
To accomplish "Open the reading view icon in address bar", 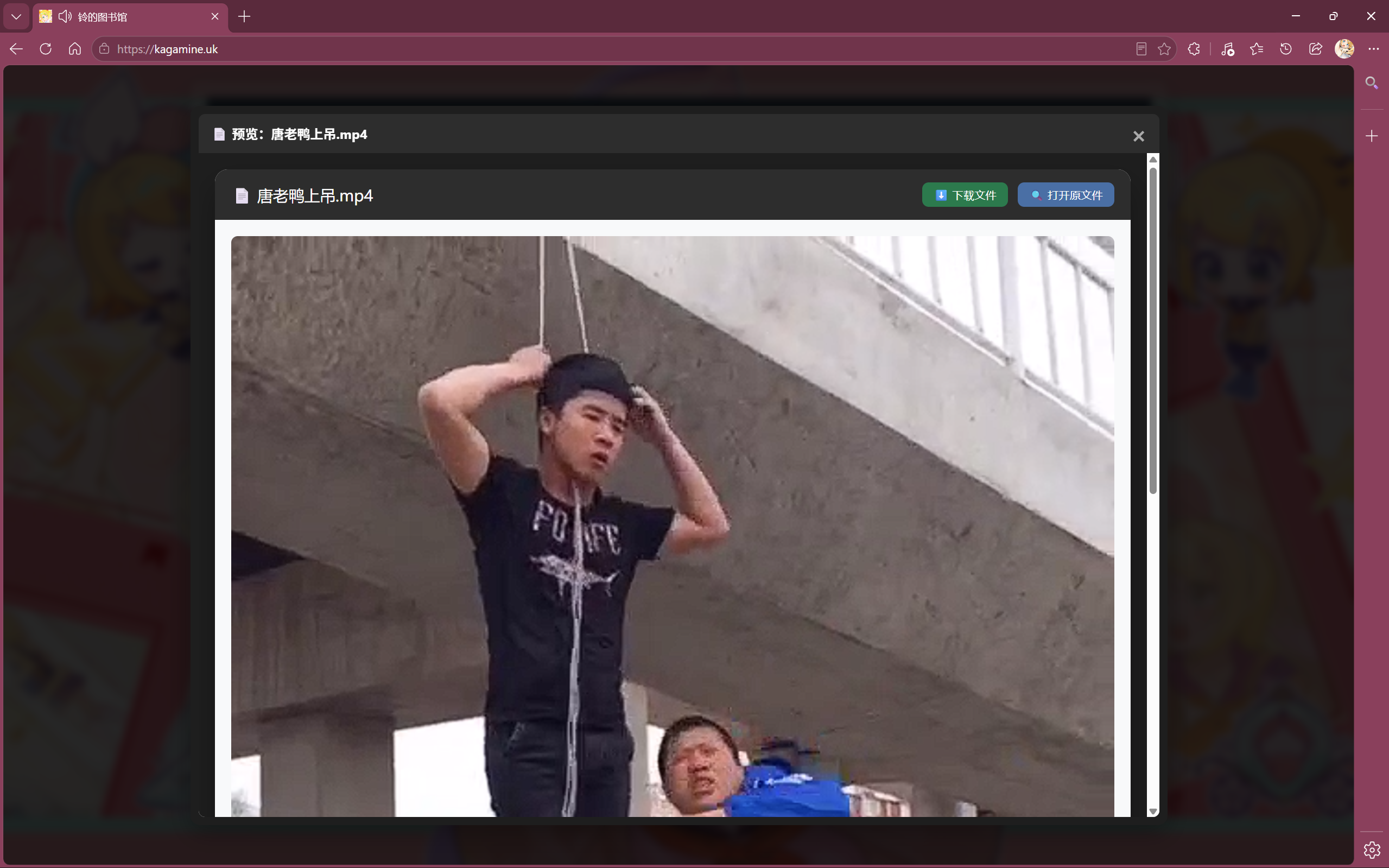I will [x=1141, y=49].
